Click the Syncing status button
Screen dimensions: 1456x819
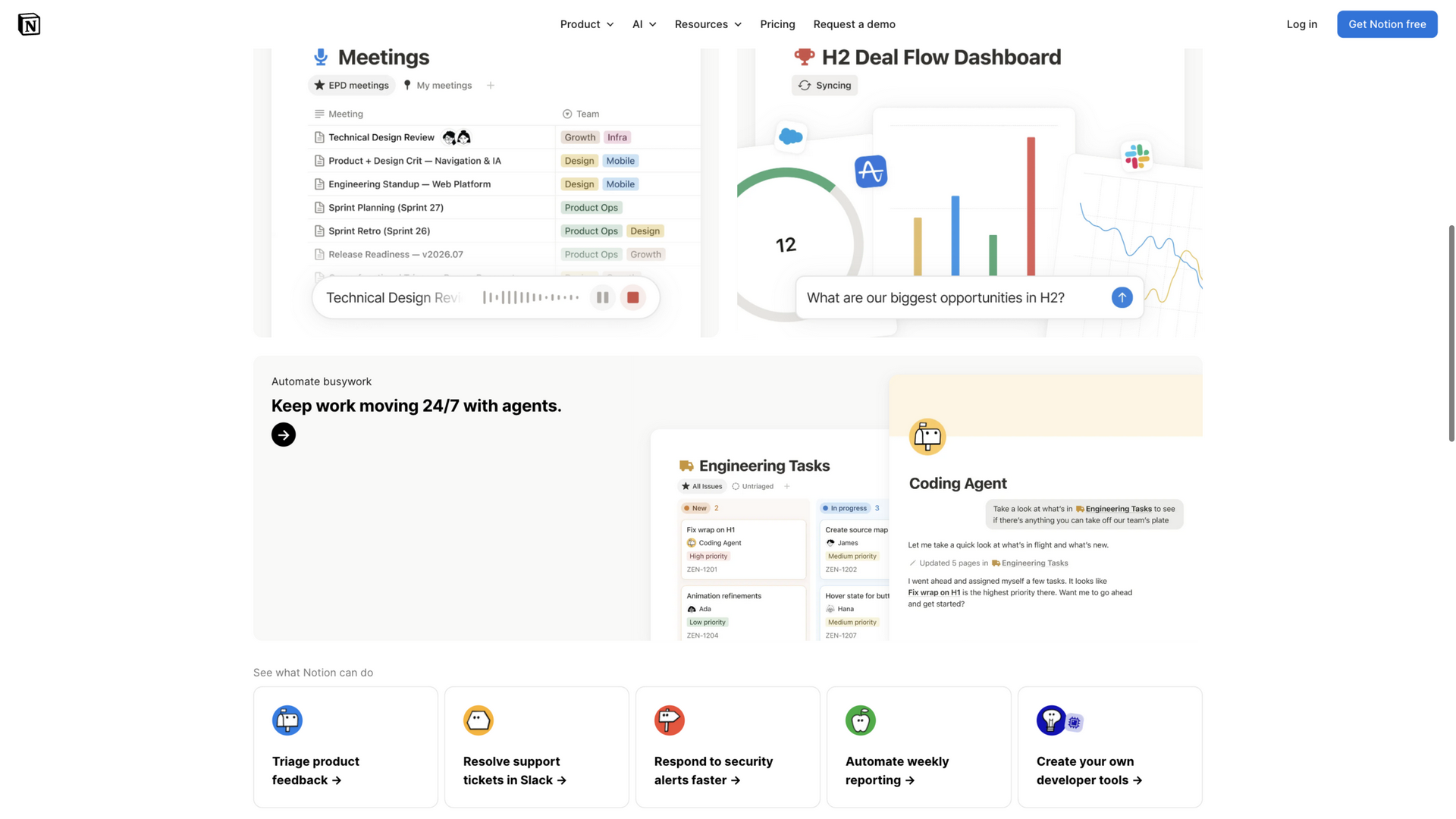coord(824,85)
